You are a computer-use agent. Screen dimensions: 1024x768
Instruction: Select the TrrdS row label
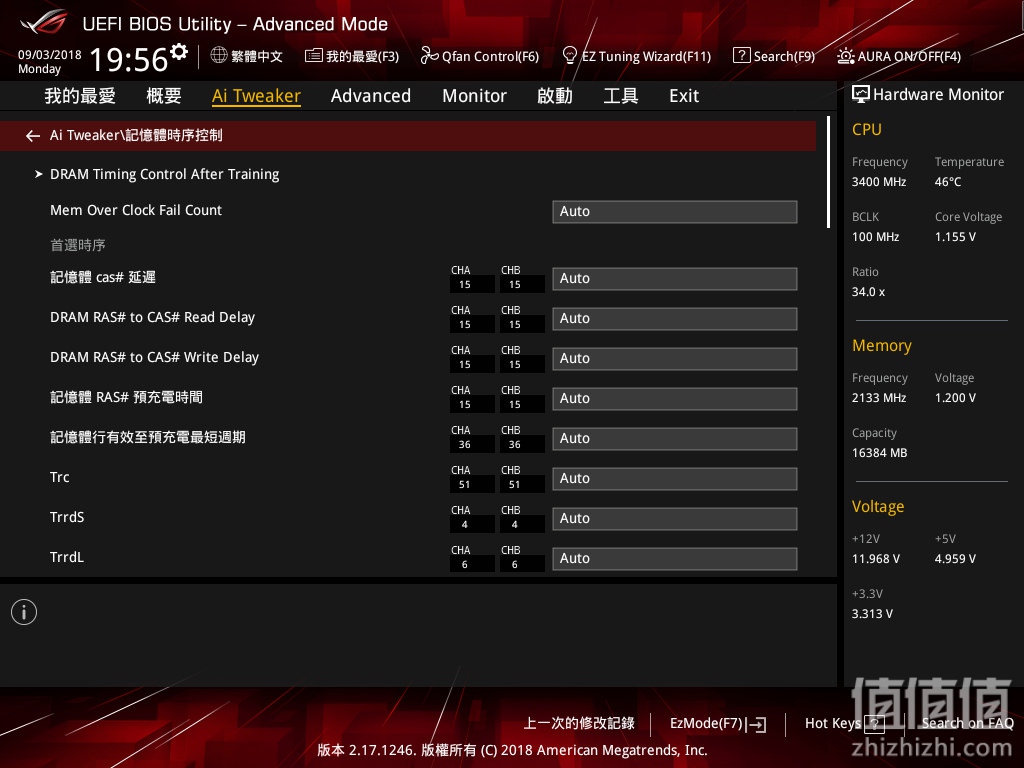tap(67, 517)
